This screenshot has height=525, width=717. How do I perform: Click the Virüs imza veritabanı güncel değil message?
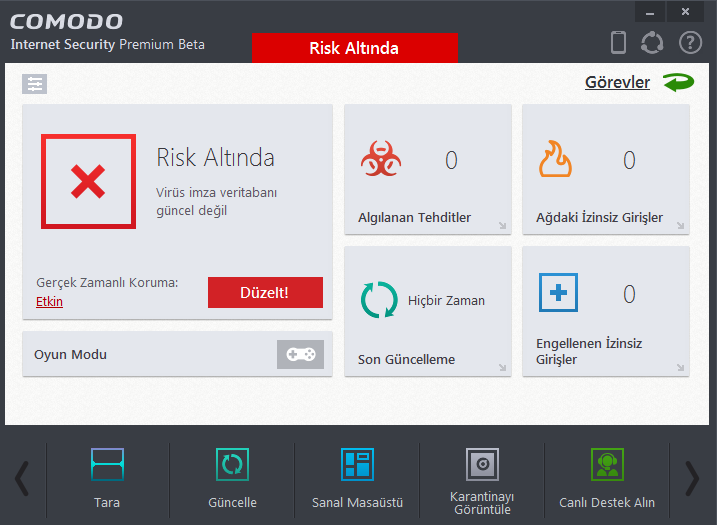pyautogui.click(x=216, y=202)
